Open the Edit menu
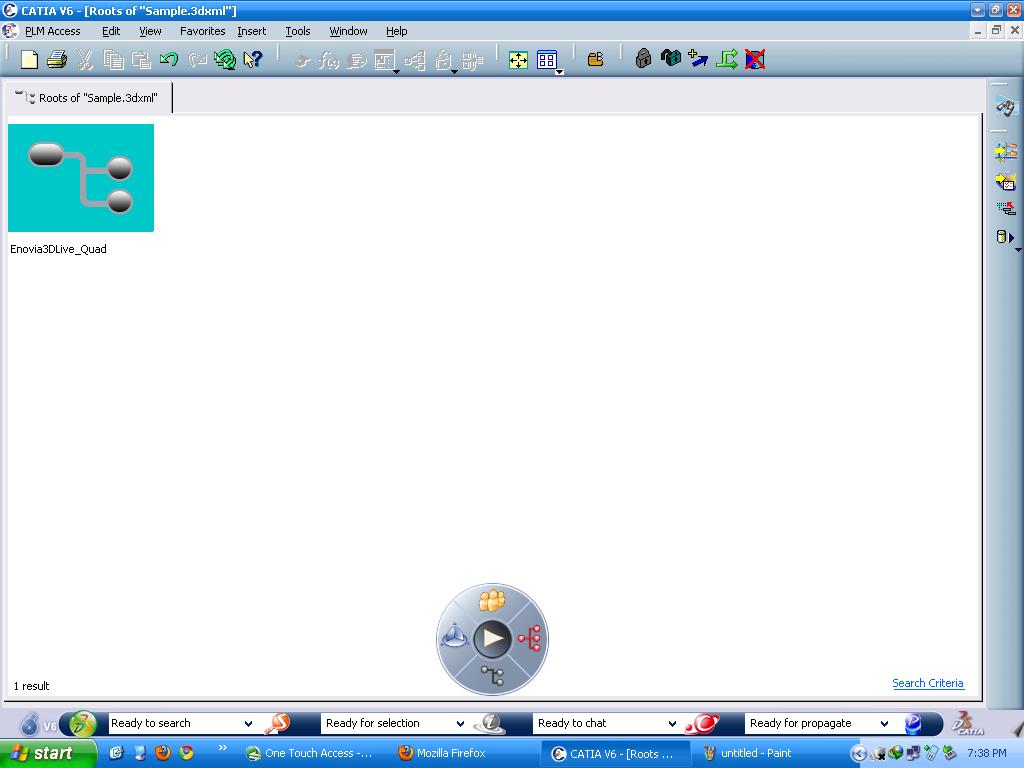 tap(111, 31)
